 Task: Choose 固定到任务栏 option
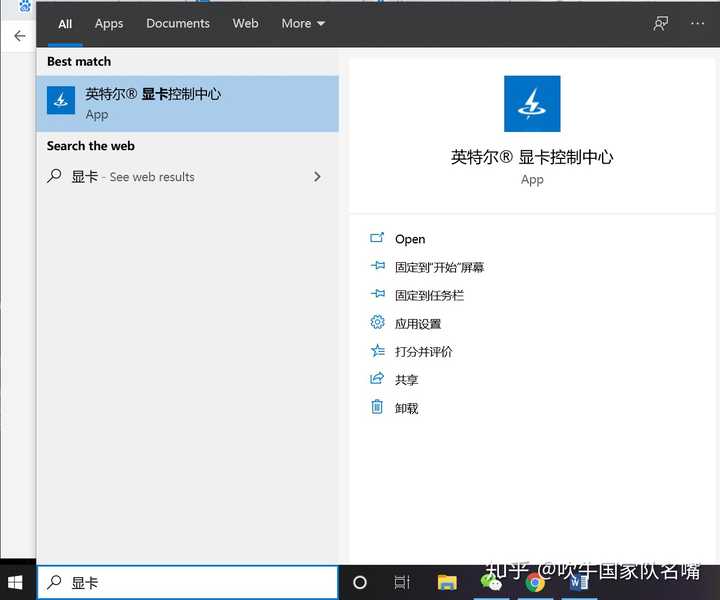pyautogui.click(x=429, y=295)
